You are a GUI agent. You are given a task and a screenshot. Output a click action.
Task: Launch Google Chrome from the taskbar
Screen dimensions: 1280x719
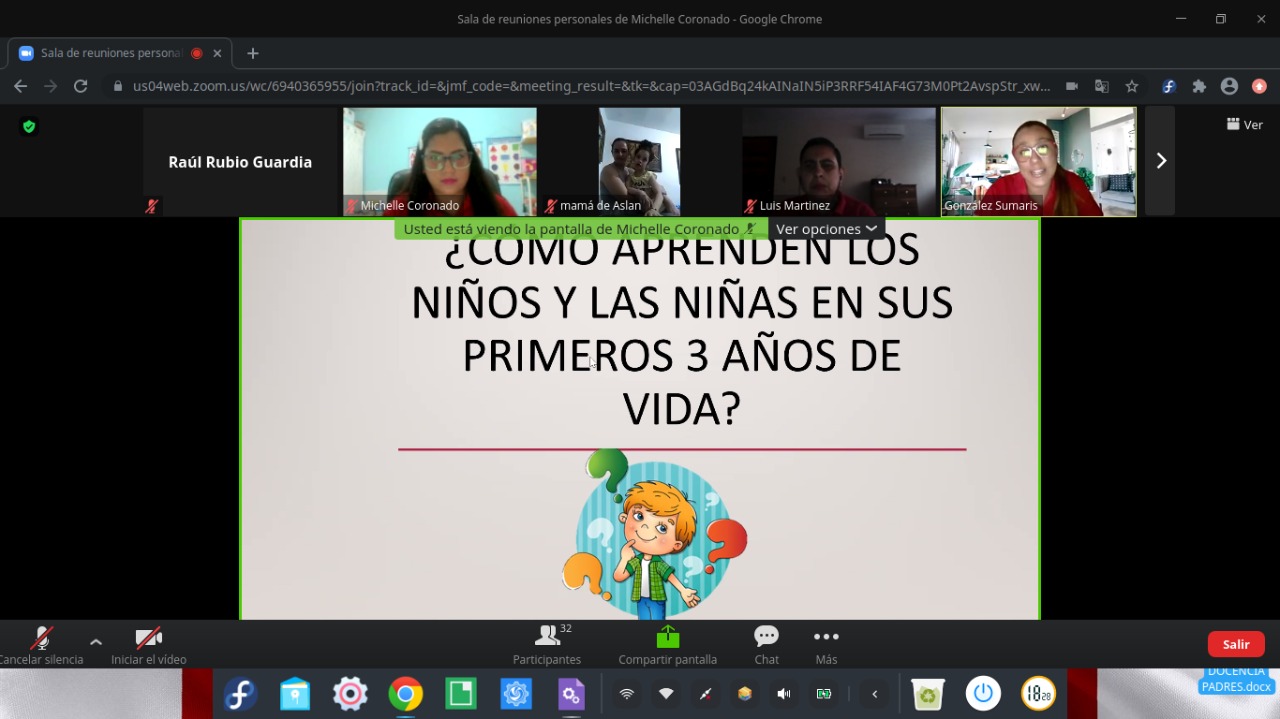pos(405,694)
